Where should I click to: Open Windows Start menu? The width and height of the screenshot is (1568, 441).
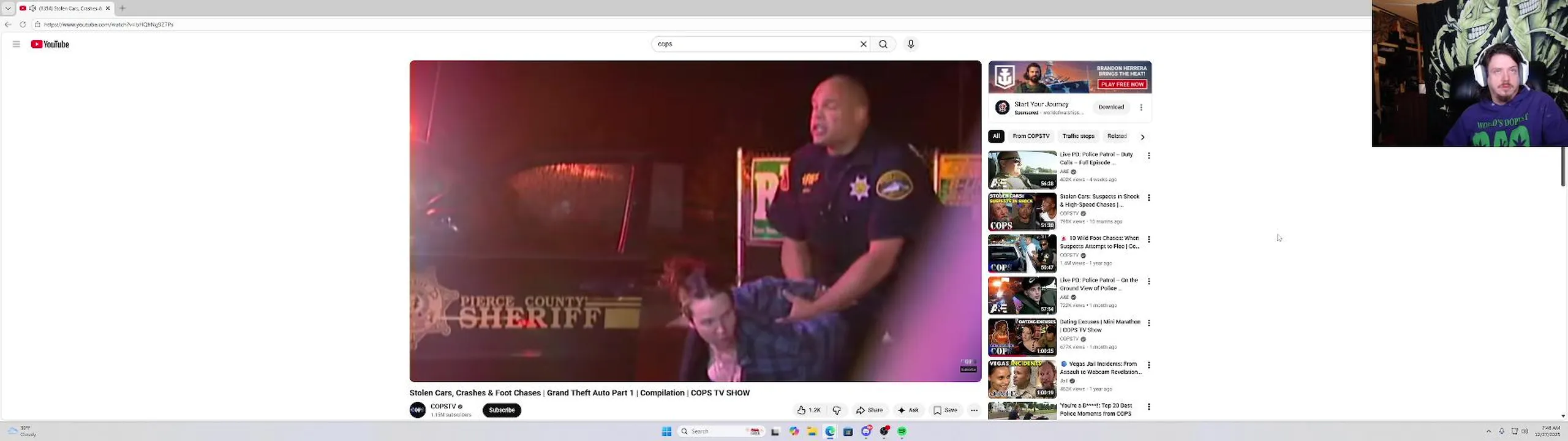tap(666, 431)
